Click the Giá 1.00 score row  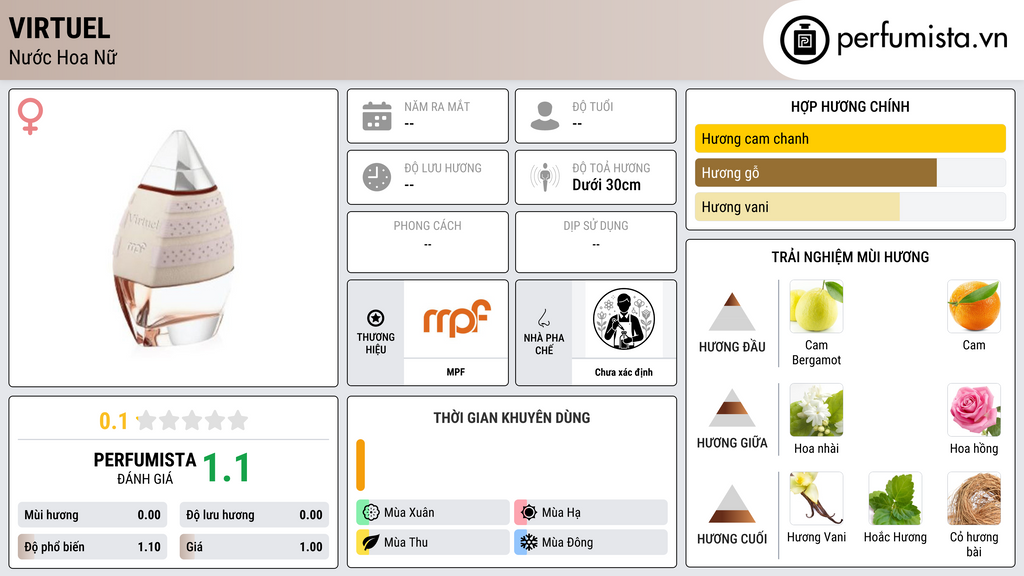(x=254, y=547)
